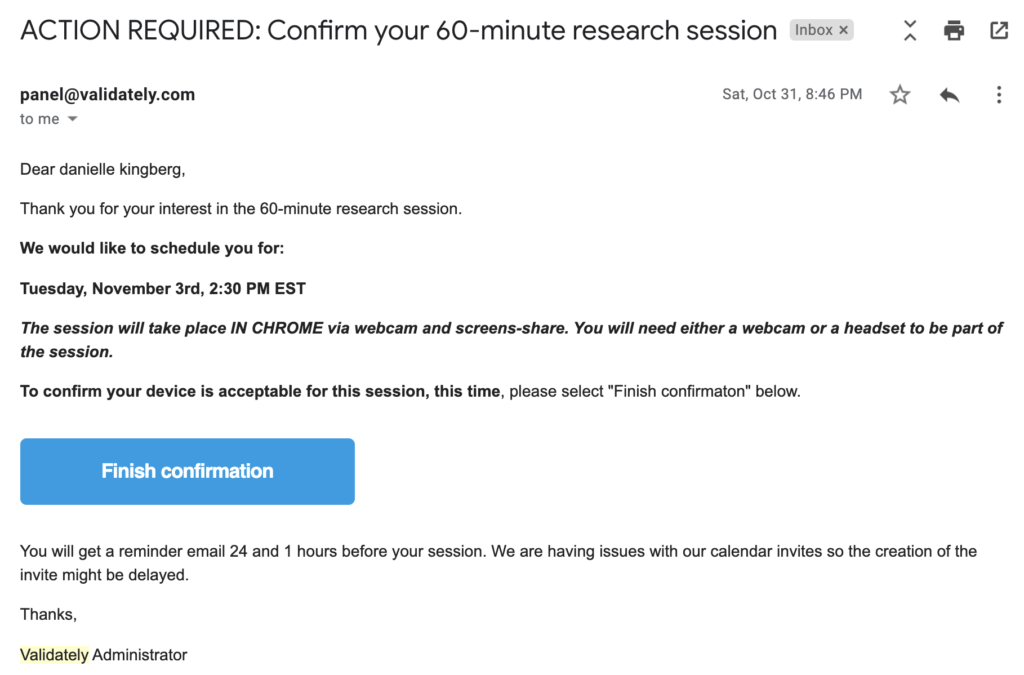Click the IN CHROME session requirement paragraph
The image size is (1024, 675).
tap(511, 339)
